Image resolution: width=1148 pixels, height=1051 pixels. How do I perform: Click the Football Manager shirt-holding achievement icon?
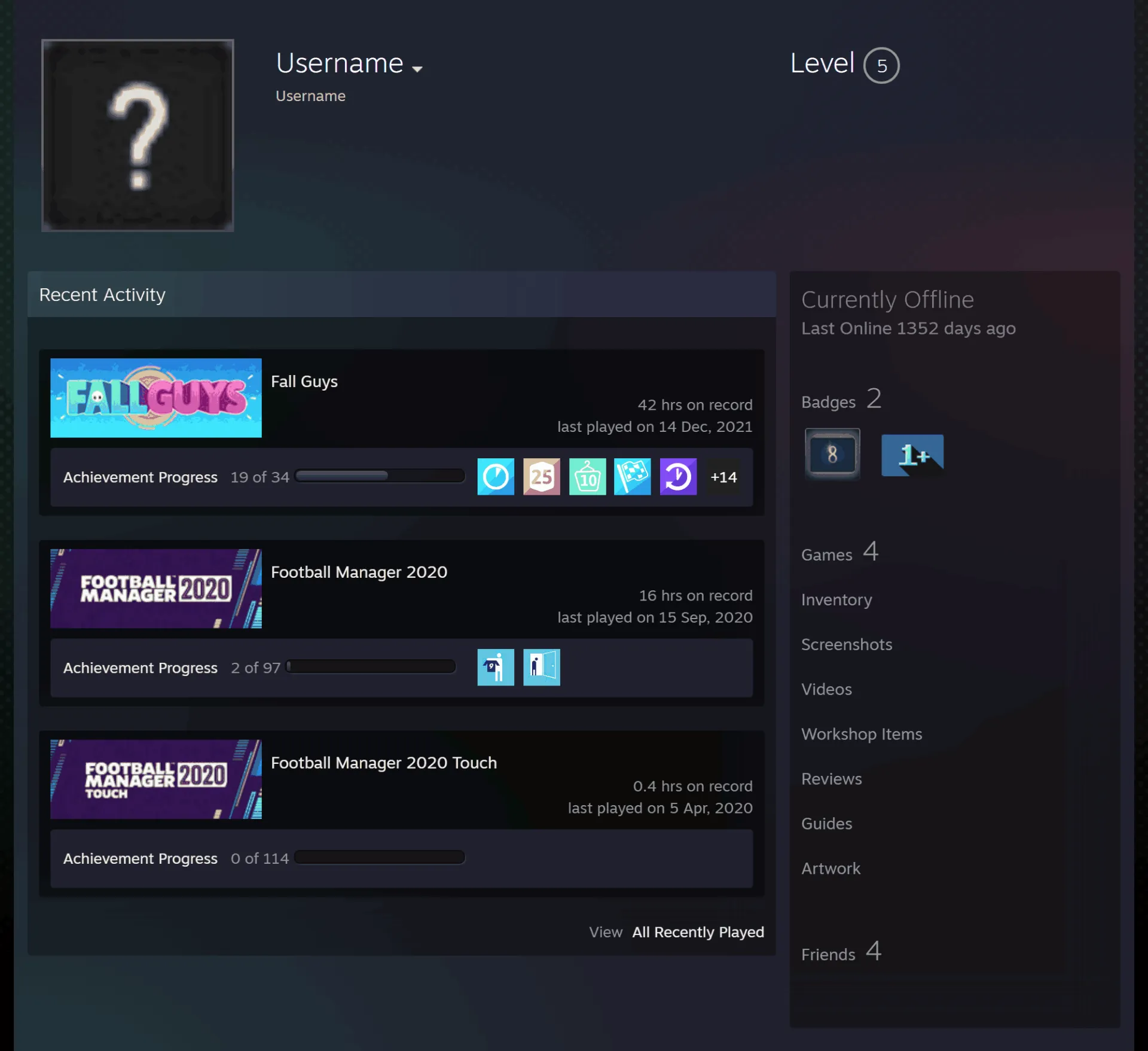[496, 667]
